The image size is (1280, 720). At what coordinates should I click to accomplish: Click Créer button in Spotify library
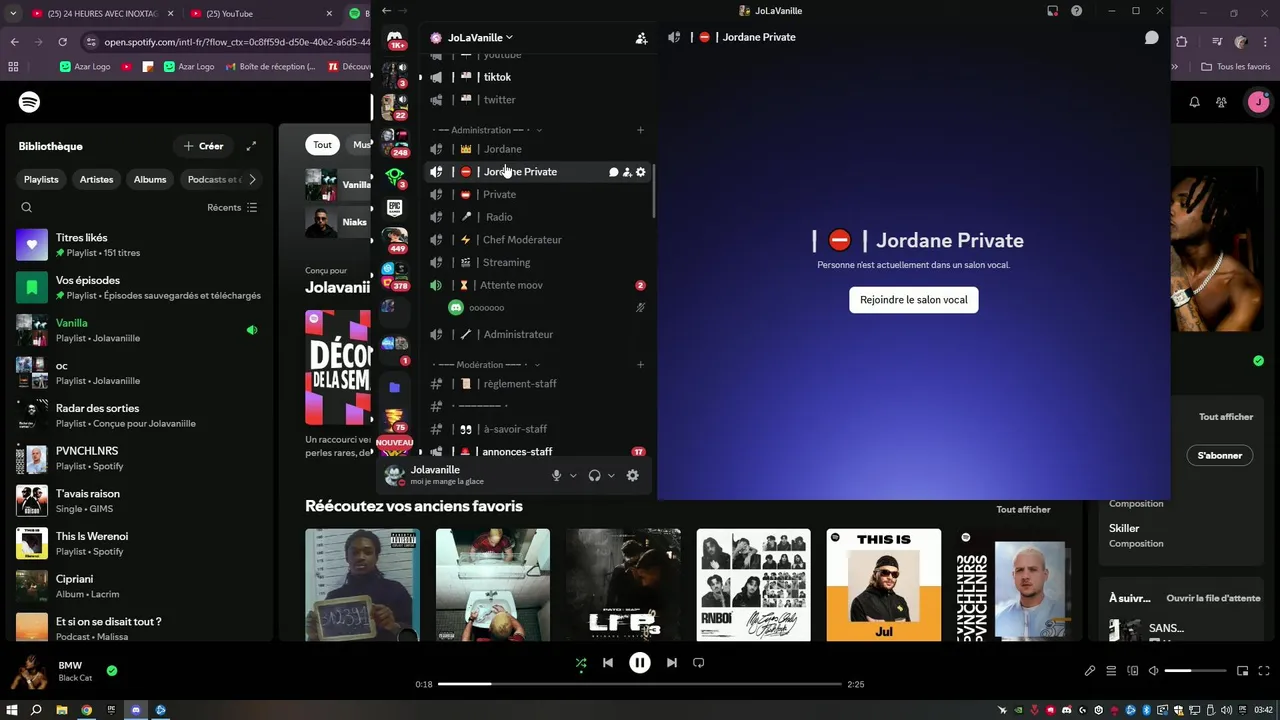(x=203, y=146)
